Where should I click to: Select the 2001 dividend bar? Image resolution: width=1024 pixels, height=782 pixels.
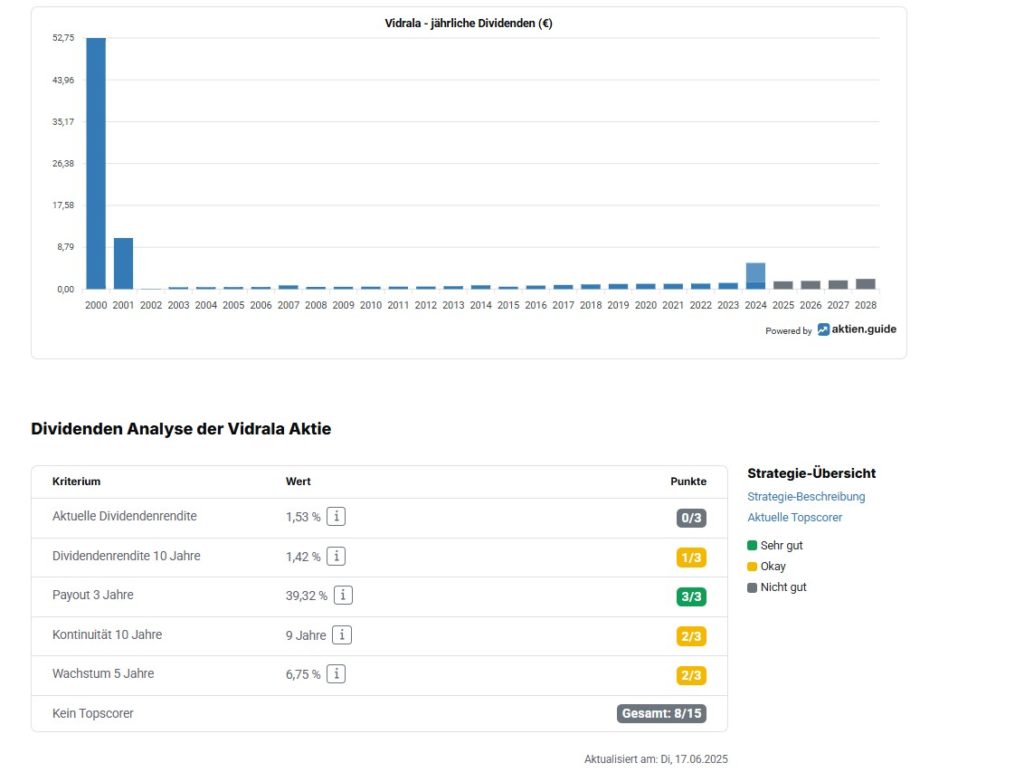click(123, 263)
